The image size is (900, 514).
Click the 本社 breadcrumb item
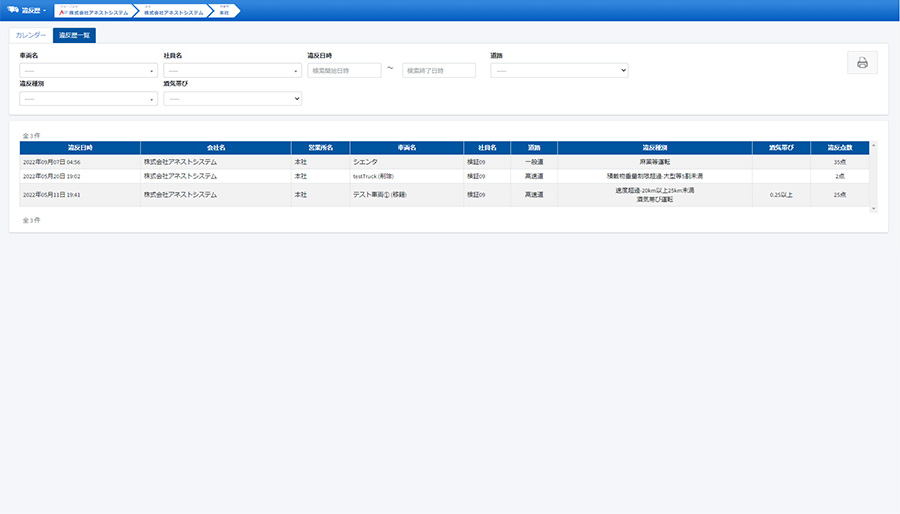(x=224, y=11)
